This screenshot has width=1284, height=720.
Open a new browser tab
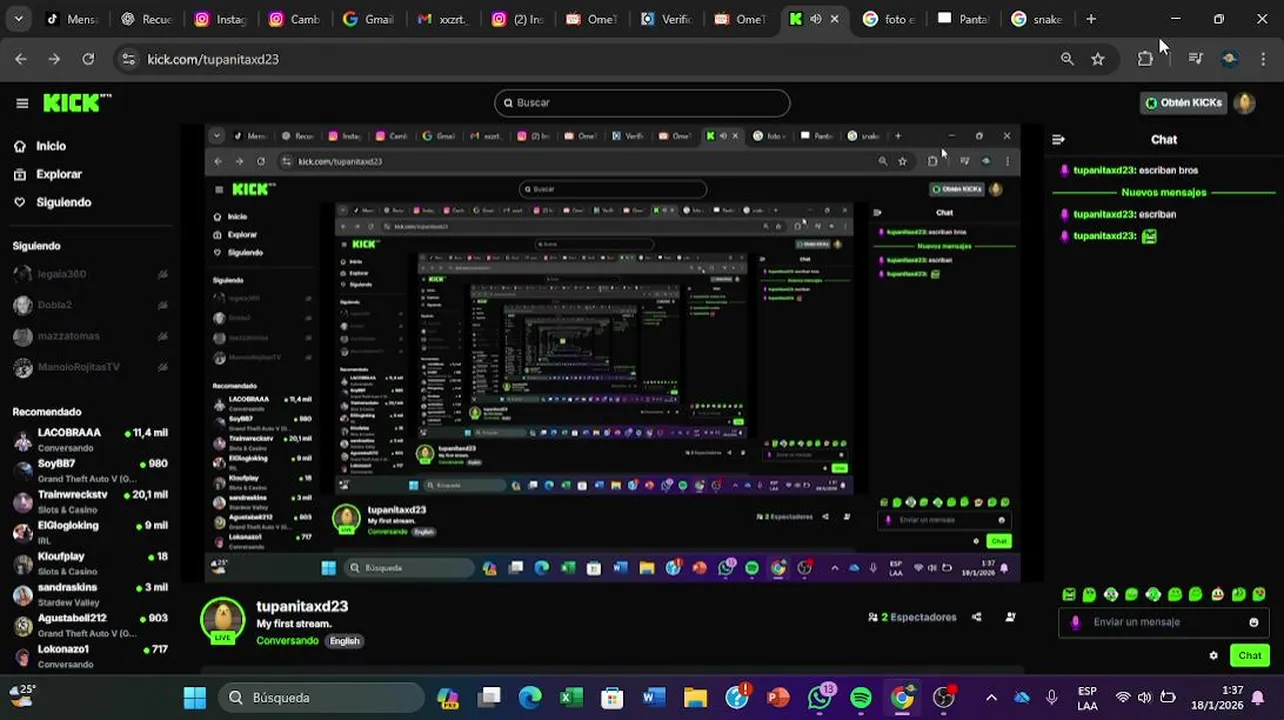pos(1091,19)
